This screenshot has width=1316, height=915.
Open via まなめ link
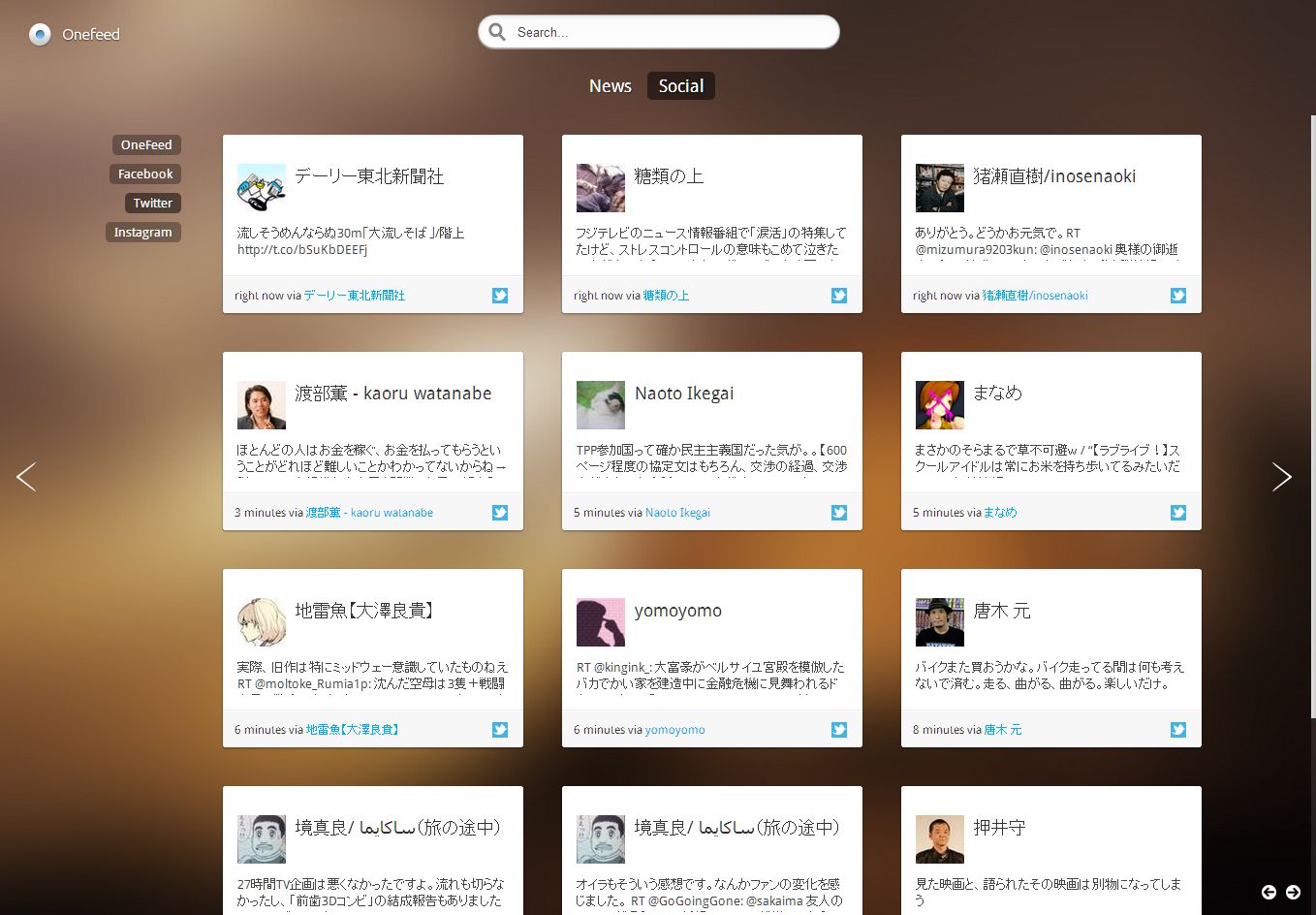point(1001,513)
